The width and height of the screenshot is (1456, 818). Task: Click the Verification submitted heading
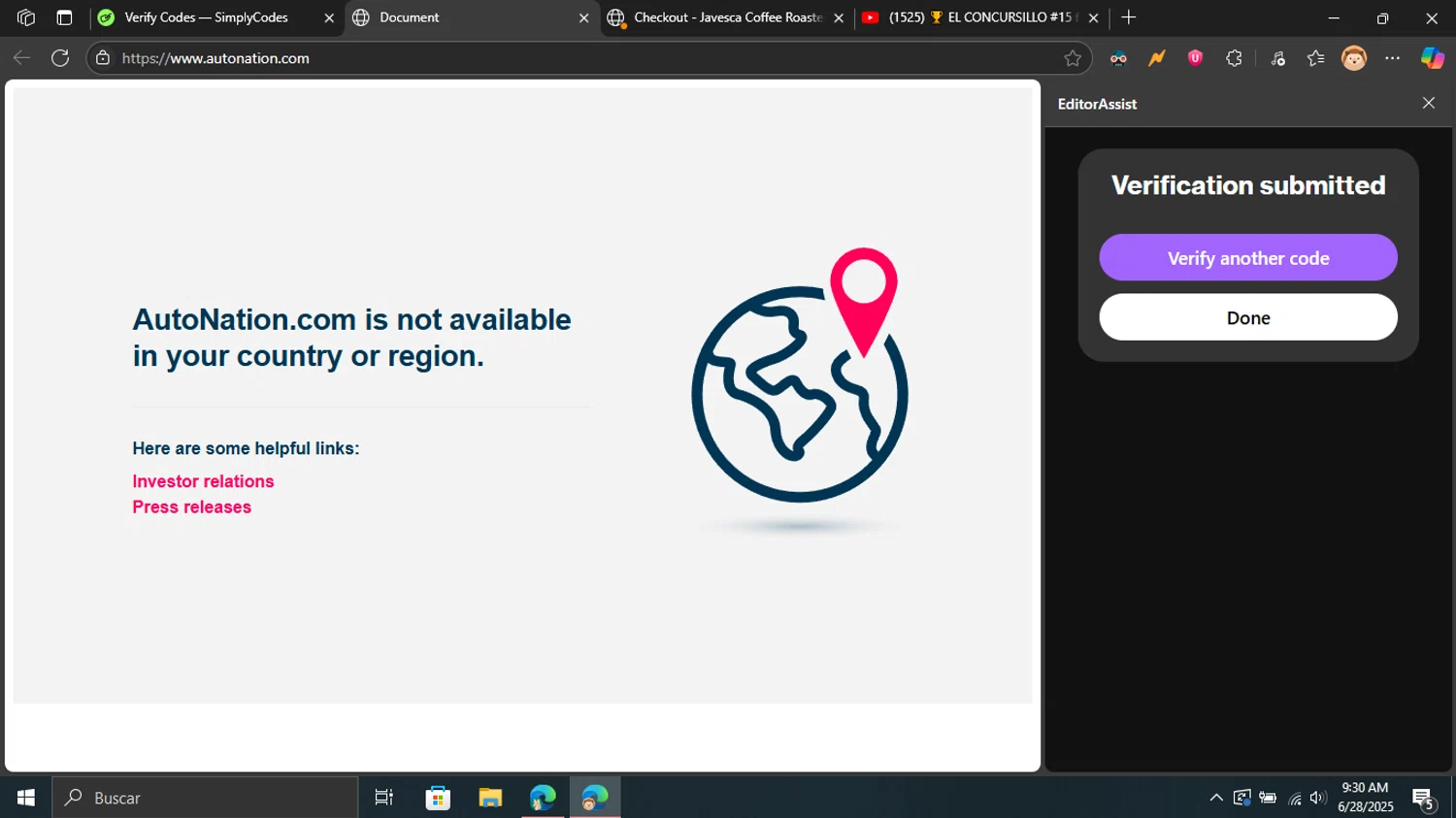pyautogui.click(x=1248, y=185)
